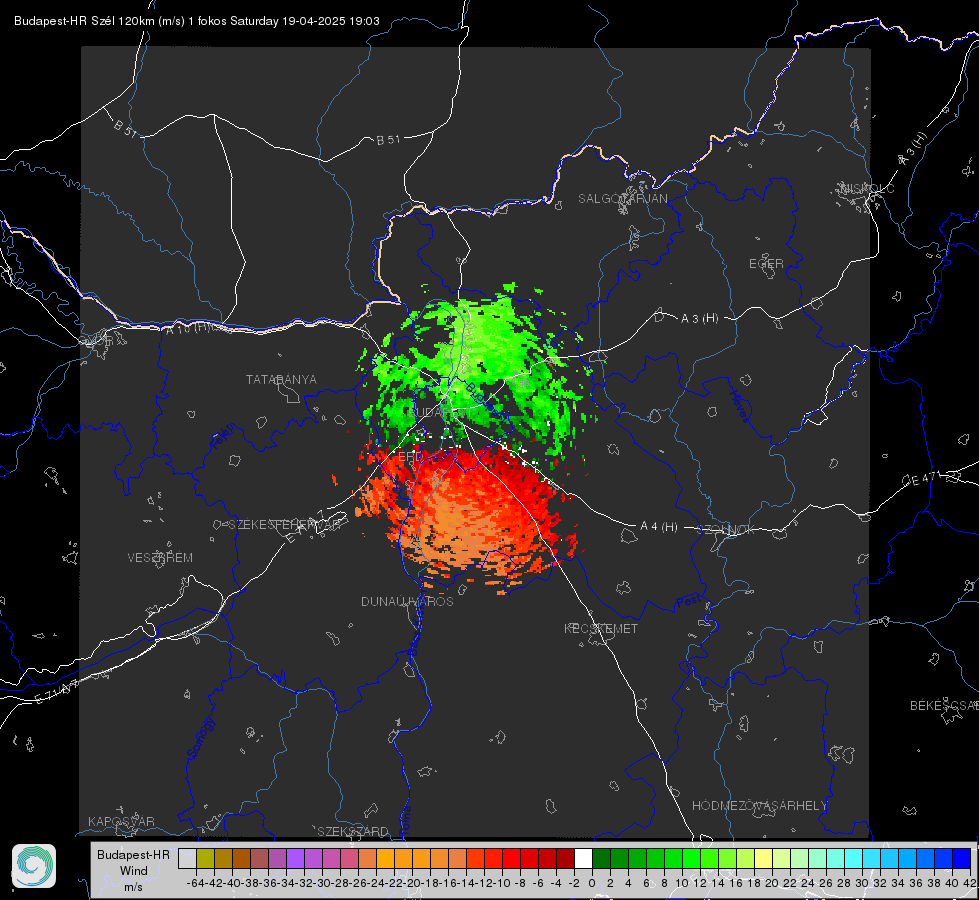
Task: Click the Somogy county label
Action: click(200, 738)
